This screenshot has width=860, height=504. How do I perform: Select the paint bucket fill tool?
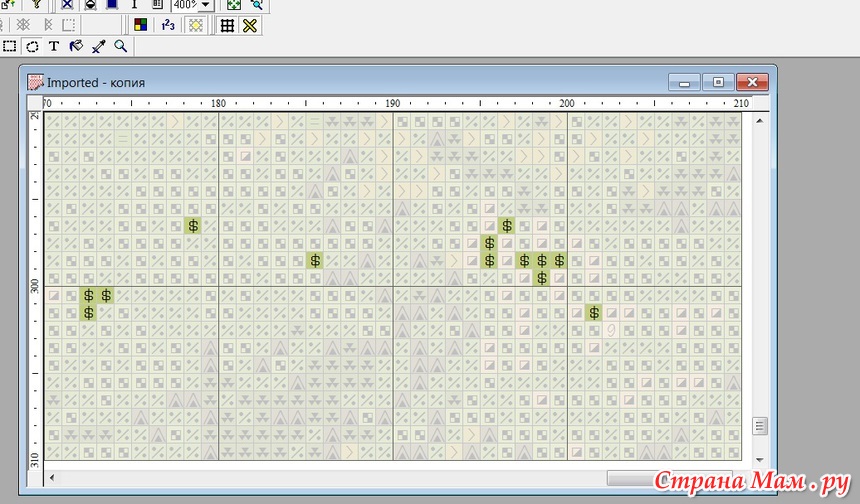[x=76, y=46]
